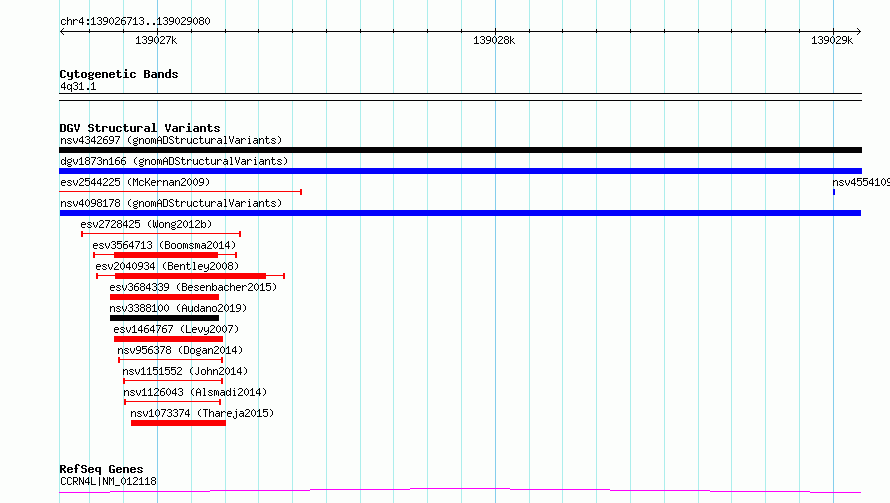Image resolution: width=890 pixels, height=503 pixels.
Task: Open the Cytogenetic Bands track heading
Action: (x=119, y=74)
